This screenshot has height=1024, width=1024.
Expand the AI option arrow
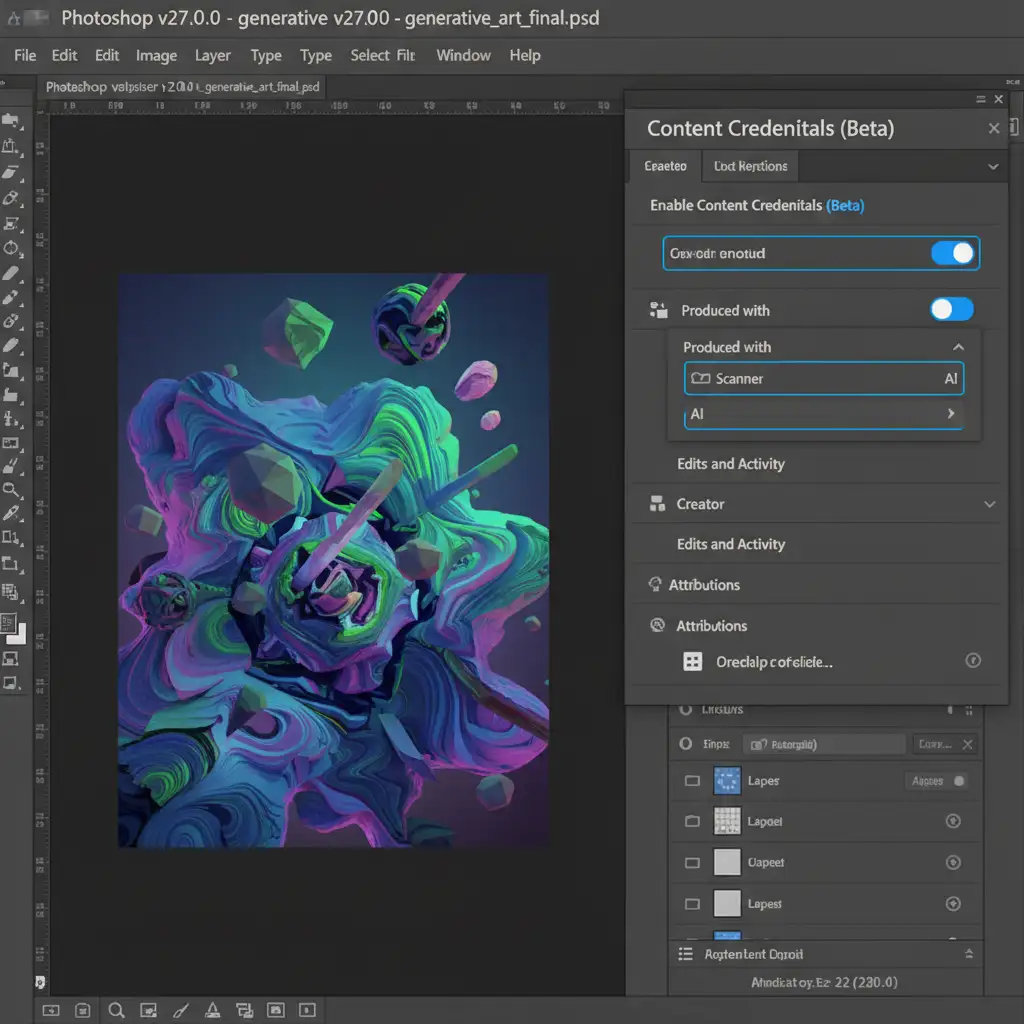(x=950, y=414)
